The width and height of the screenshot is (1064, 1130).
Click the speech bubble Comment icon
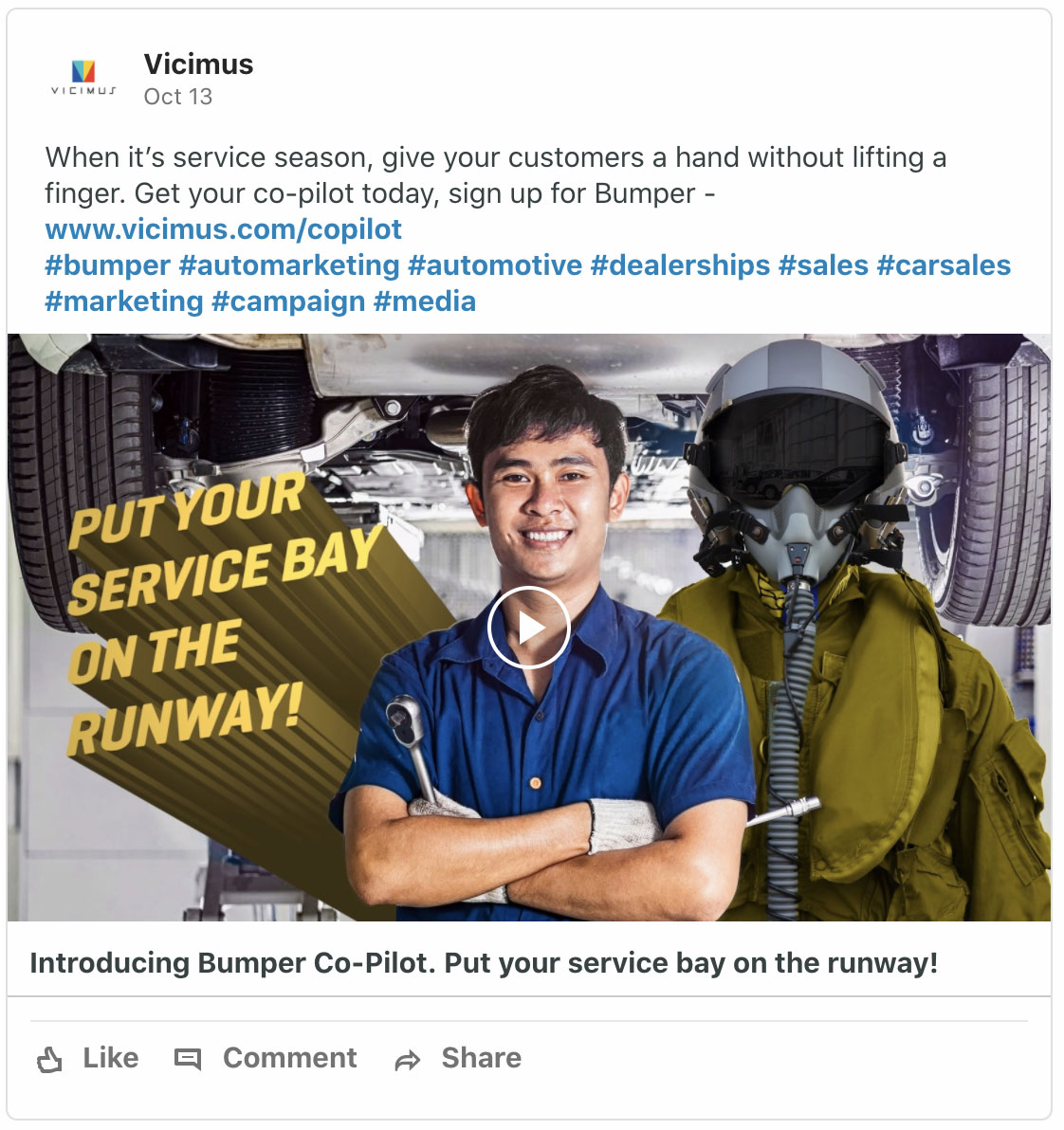(188, 1059)
